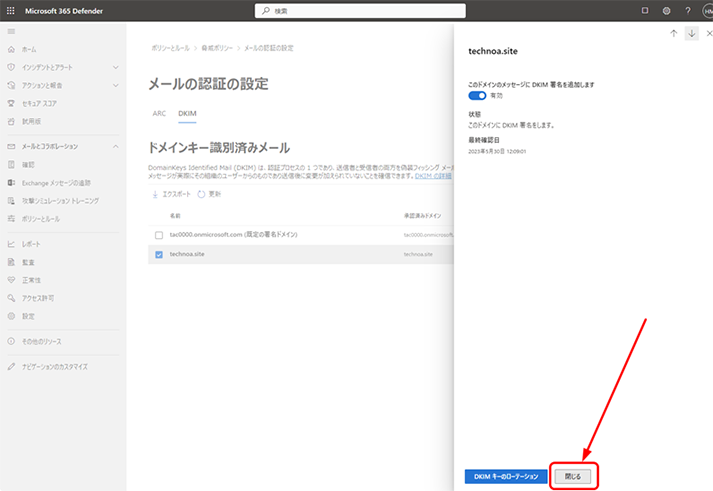The height and width of the screenshot is (491, 713).
Task: Open the header settings gear icon
Action: click(x=666, y=10)
